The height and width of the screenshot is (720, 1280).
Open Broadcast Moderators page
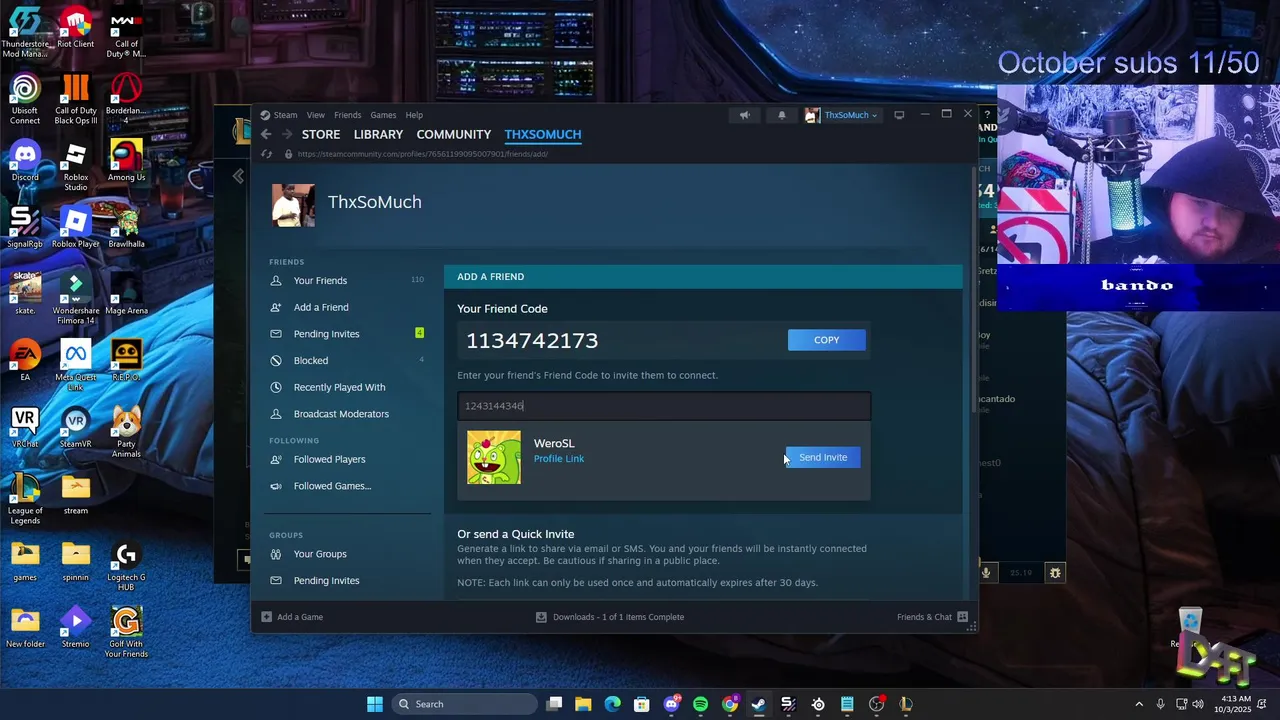coord(341,414)
